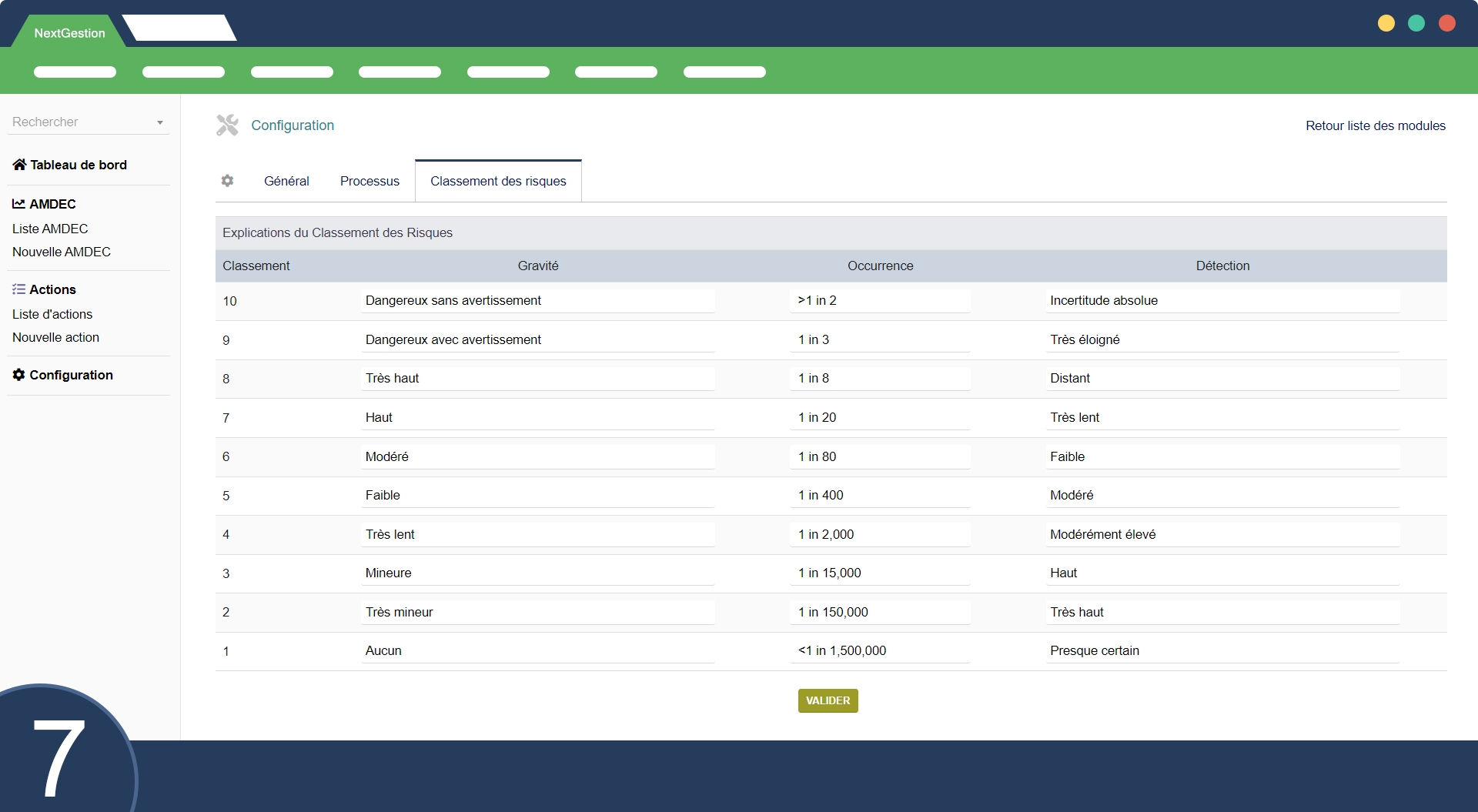Edit the Presque certain detection field
The height and width of the screenshot is (812, 1478).
[x=1222, y=650]
